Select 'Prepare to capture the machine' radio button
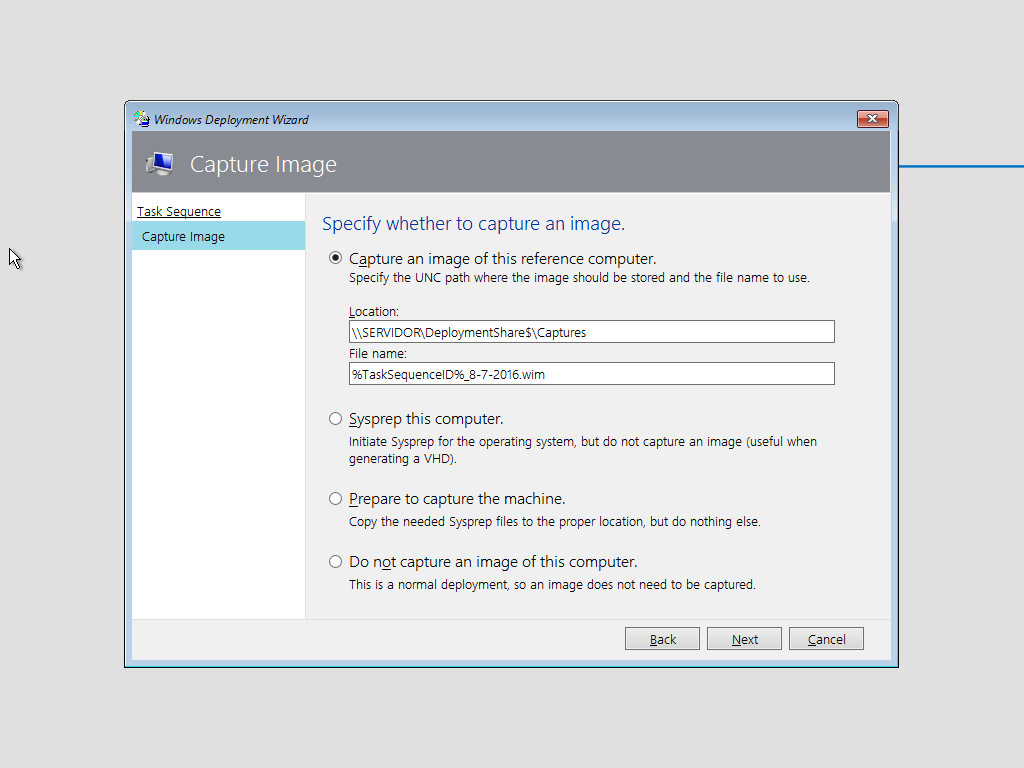Image resolution: width=1024 pixels, height=768 pixels. [336, 498]
